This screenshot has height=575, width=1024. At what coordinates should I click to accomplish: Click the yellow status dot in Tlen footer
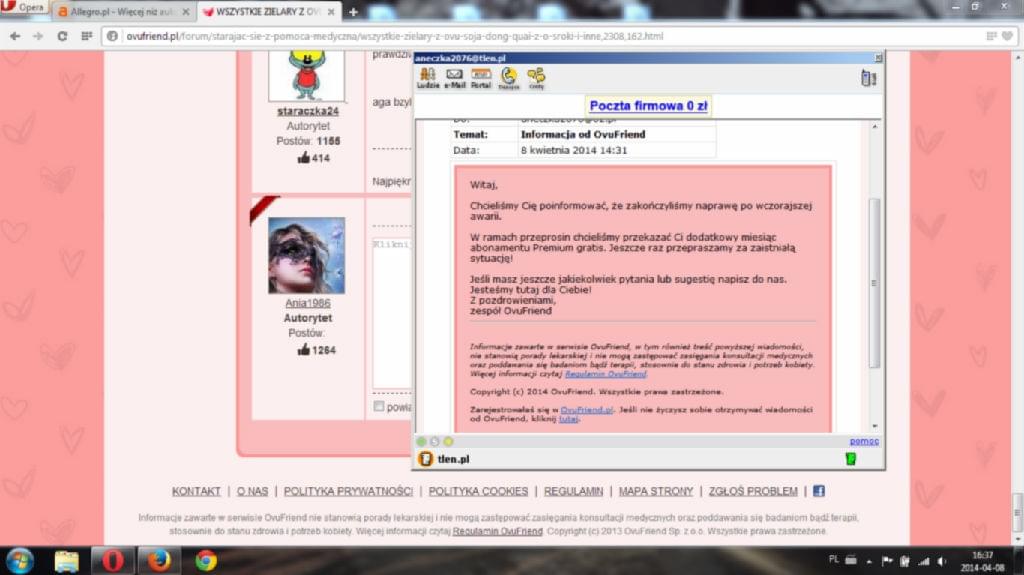[448, 442]
